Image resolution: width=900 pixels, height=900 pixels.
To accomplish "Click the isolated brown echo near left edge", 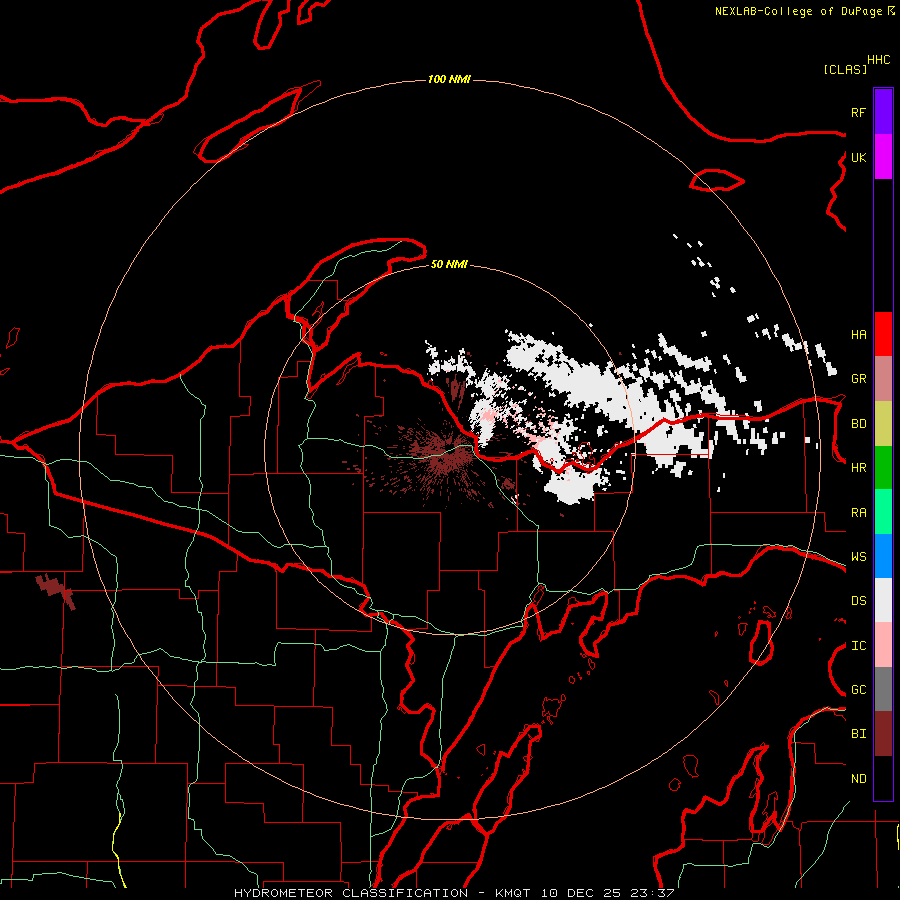I will click(x=56, y=591).
